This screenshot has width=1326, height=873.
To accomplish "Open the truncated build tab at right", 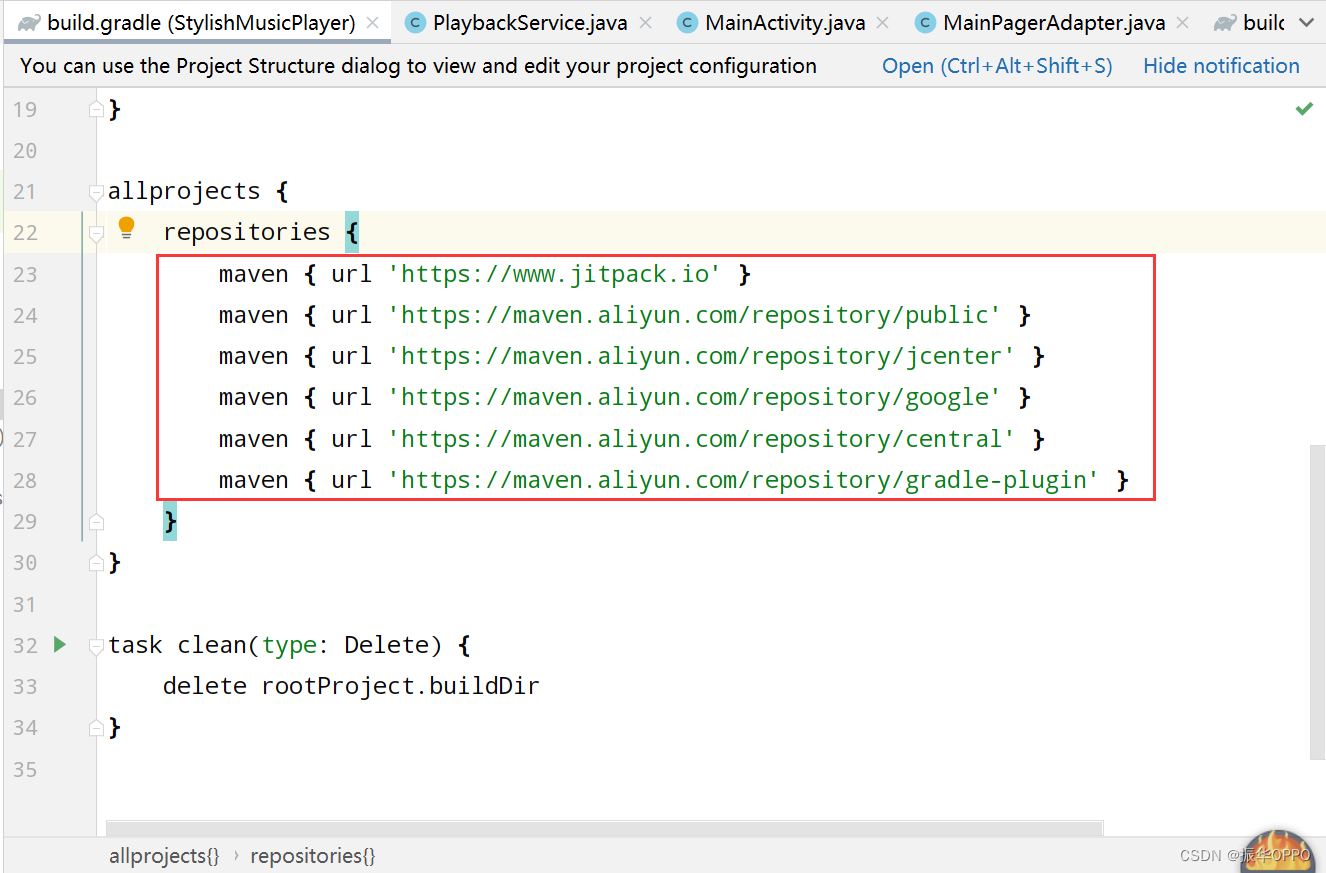I will click(1248, 23).
